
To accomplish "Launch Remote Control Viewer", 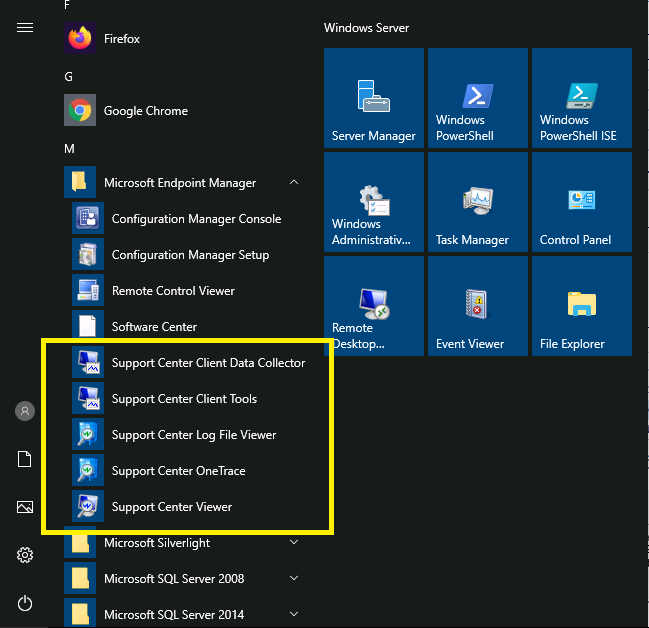I will click(186, 291).
